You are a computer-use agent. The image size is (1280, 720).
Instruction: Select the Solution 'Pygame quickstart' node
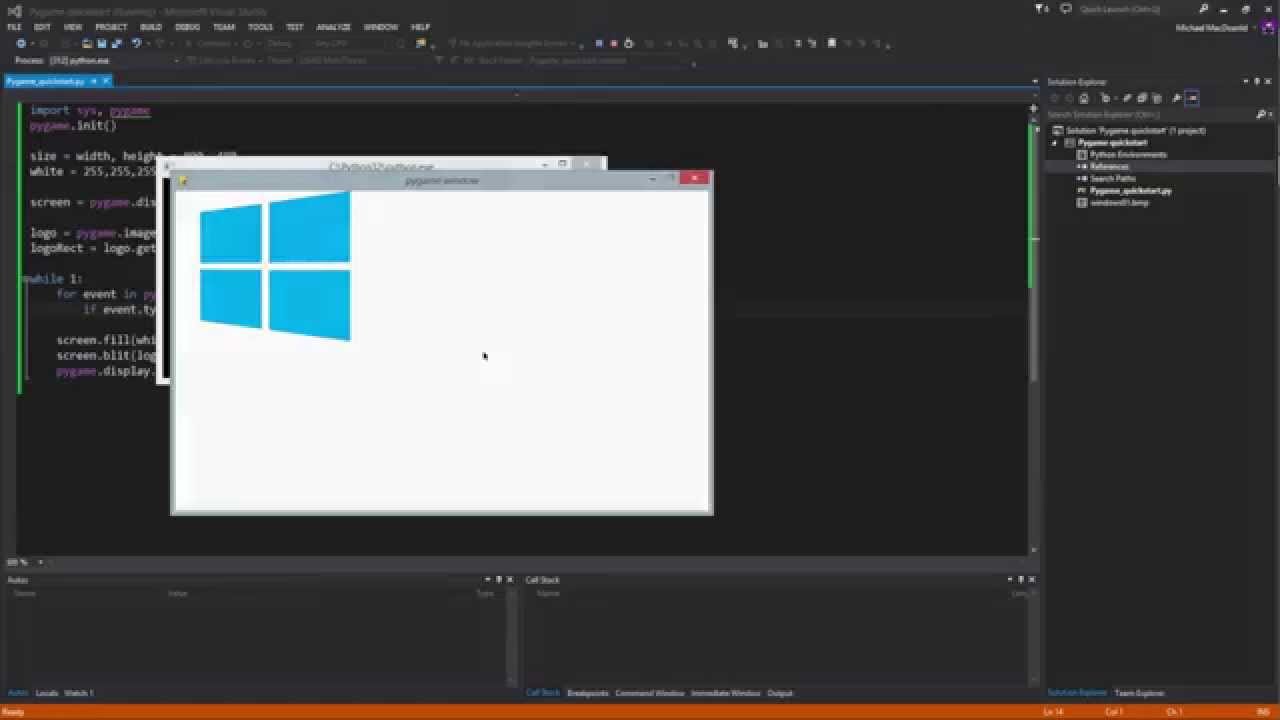1135,130
